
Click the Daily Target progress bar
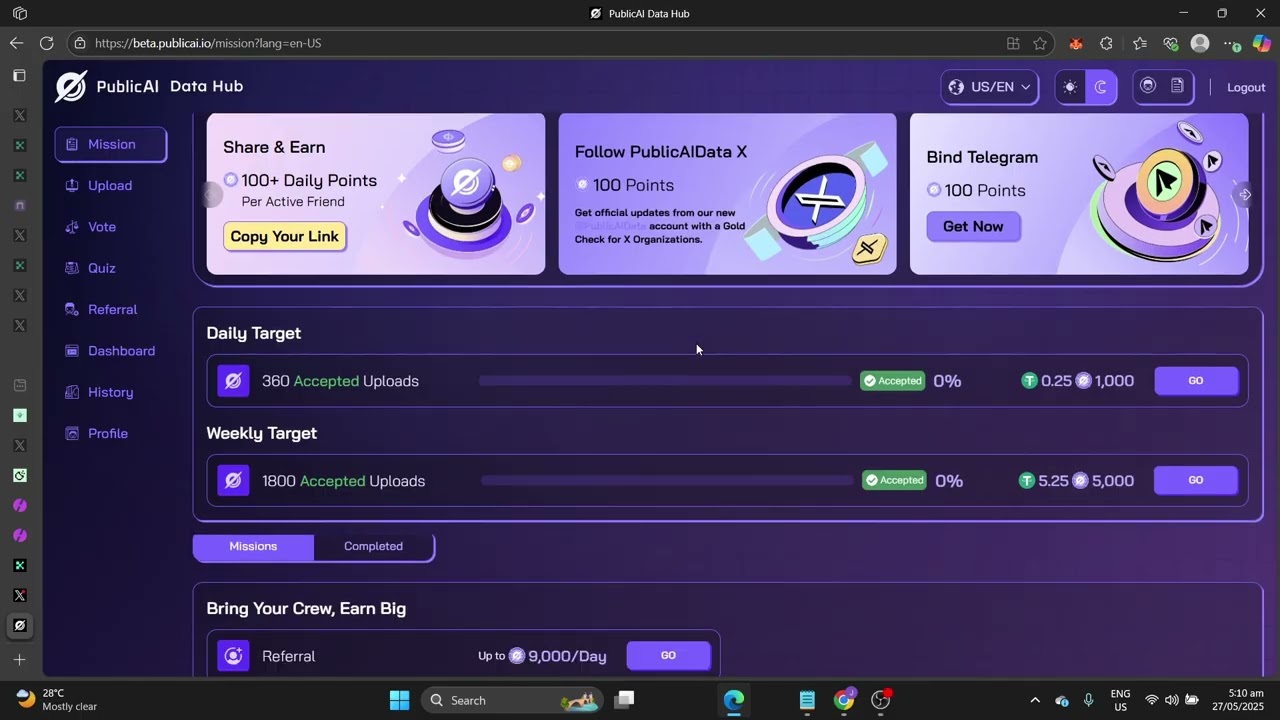point(665,381)
